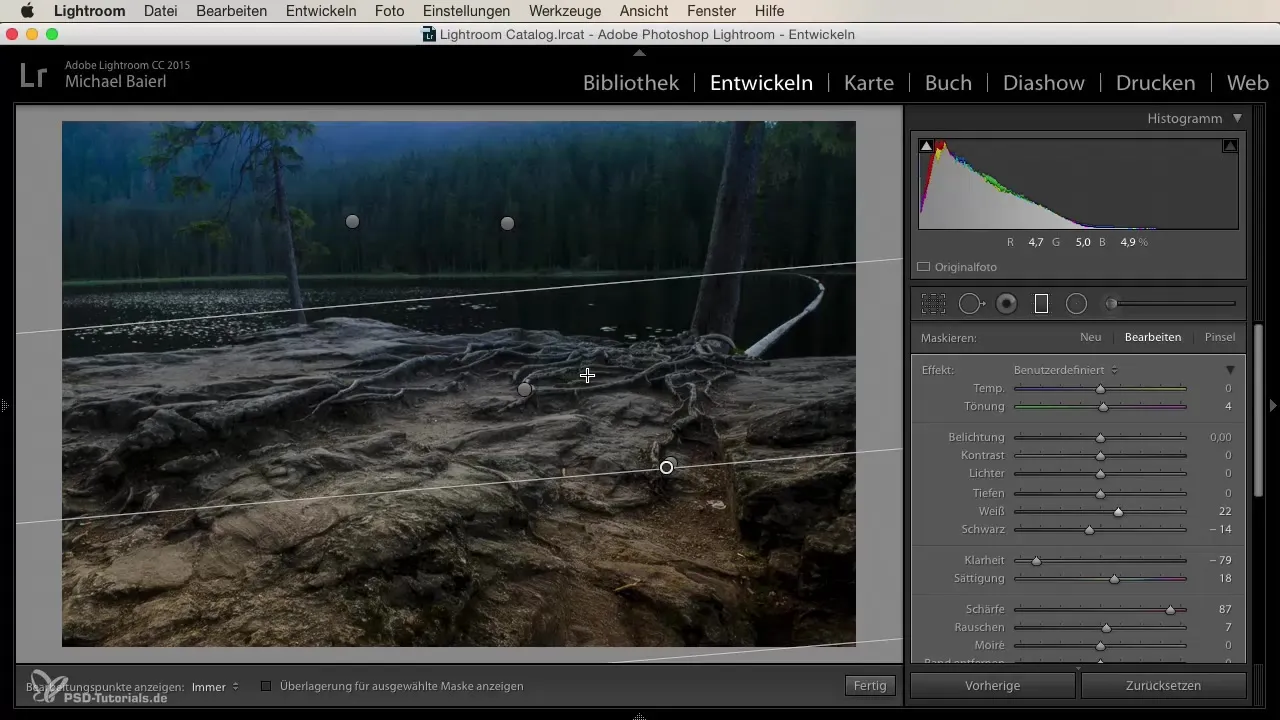Select the Spot Removal tool

(971, 303)
